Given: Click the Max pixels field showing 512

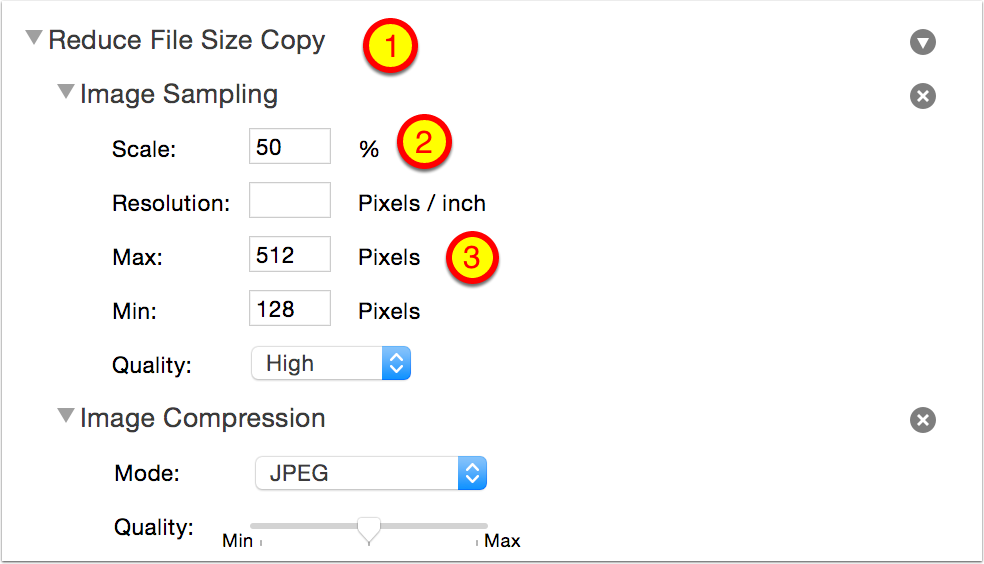Looking at the screenshot, I should [289, 255].
